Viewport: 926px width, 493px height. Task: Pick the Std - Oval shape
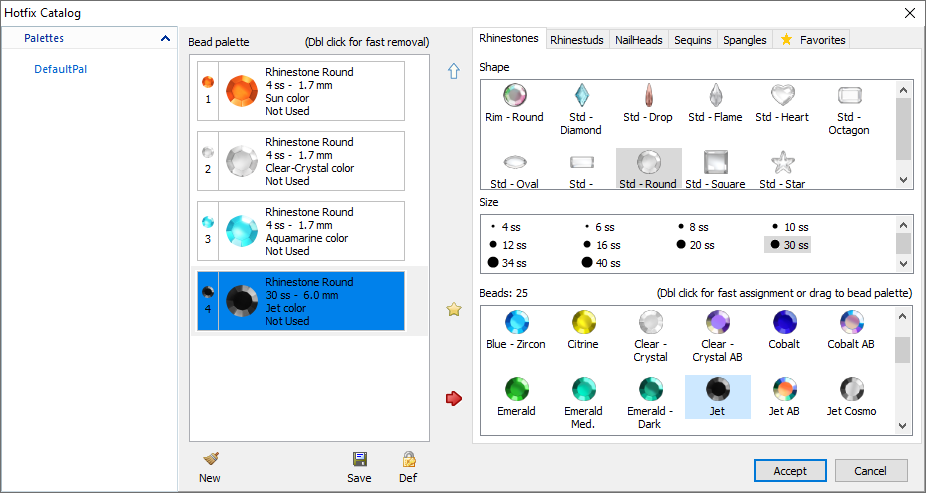tap(514, 170)
